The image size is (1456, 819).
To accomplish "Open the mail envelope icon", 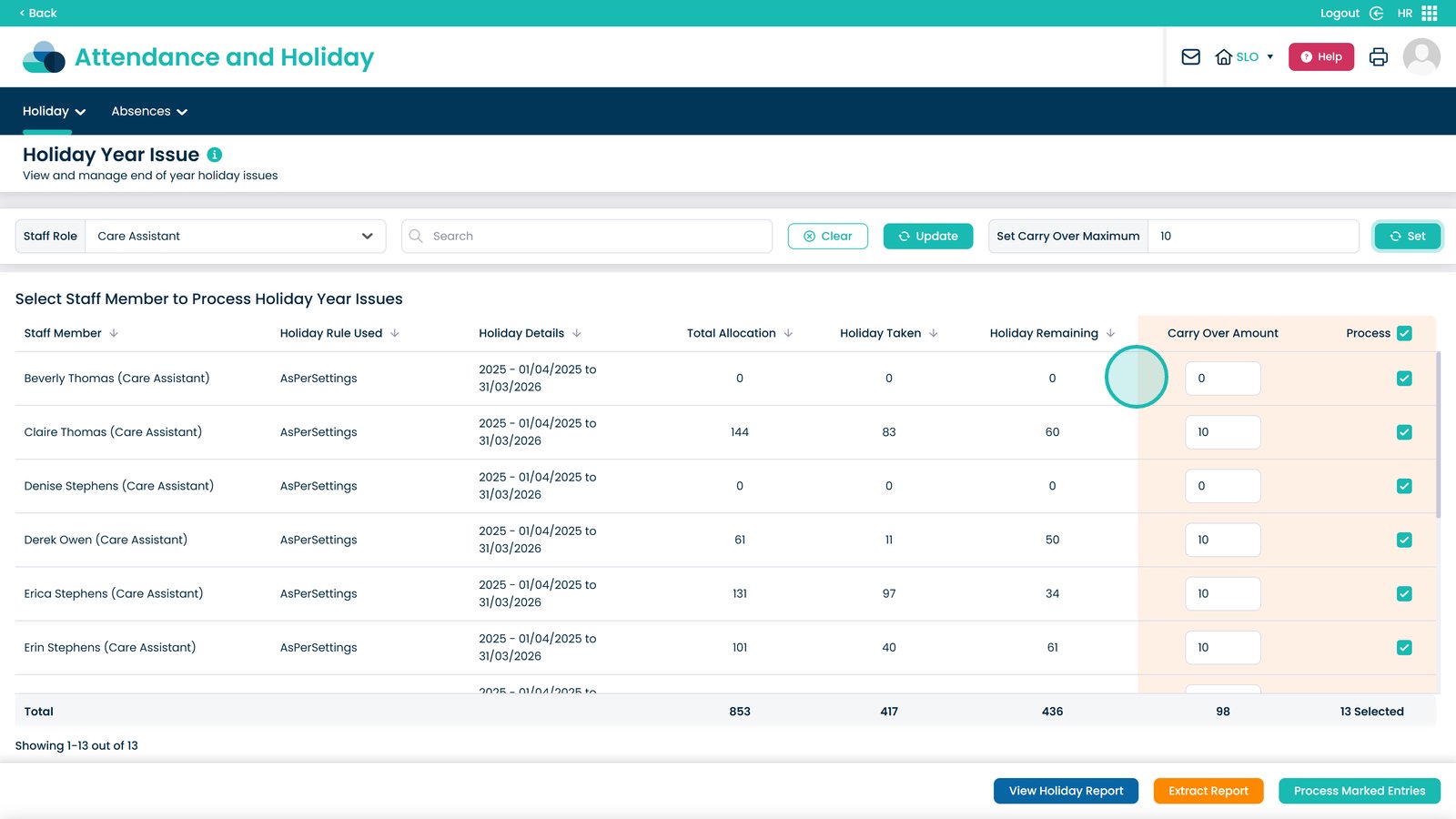I will 1190,56.
